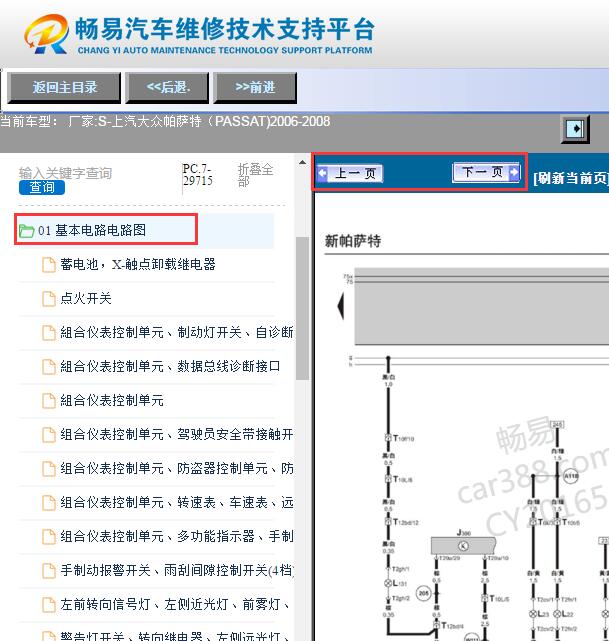Go back with the <<后退 button
This screenshot has width=609, height=641.
point(168,87)
